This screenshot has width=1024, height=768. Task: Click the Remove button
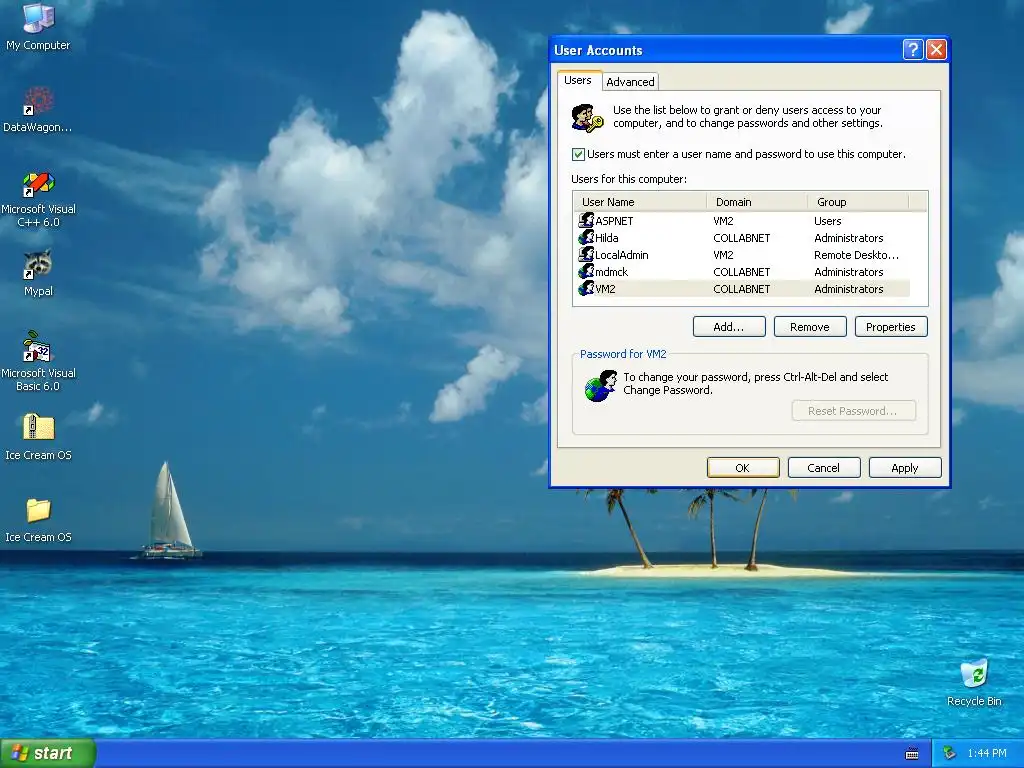810,327
